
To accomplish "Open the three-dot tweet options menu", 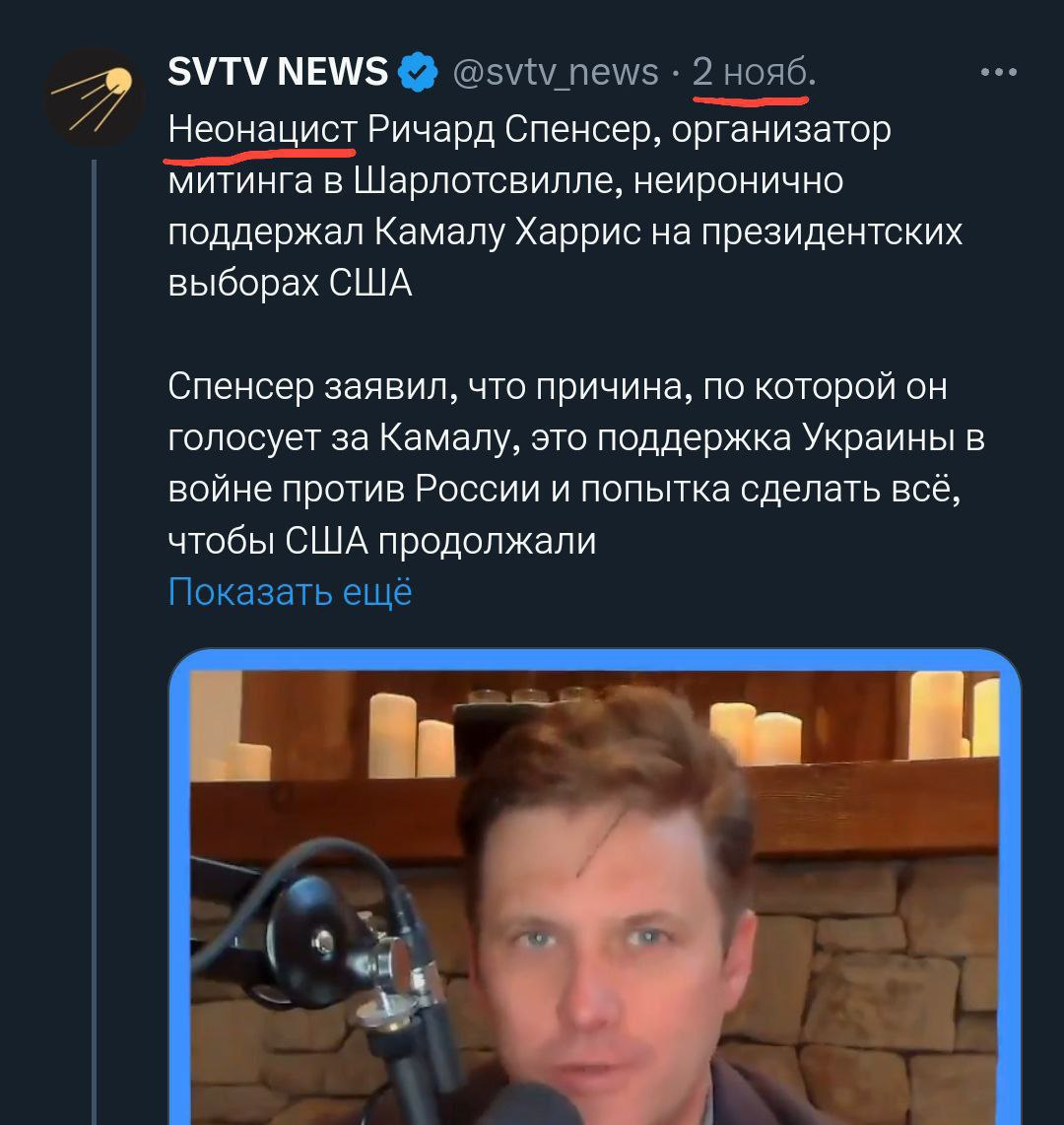I will click(998, 72).
